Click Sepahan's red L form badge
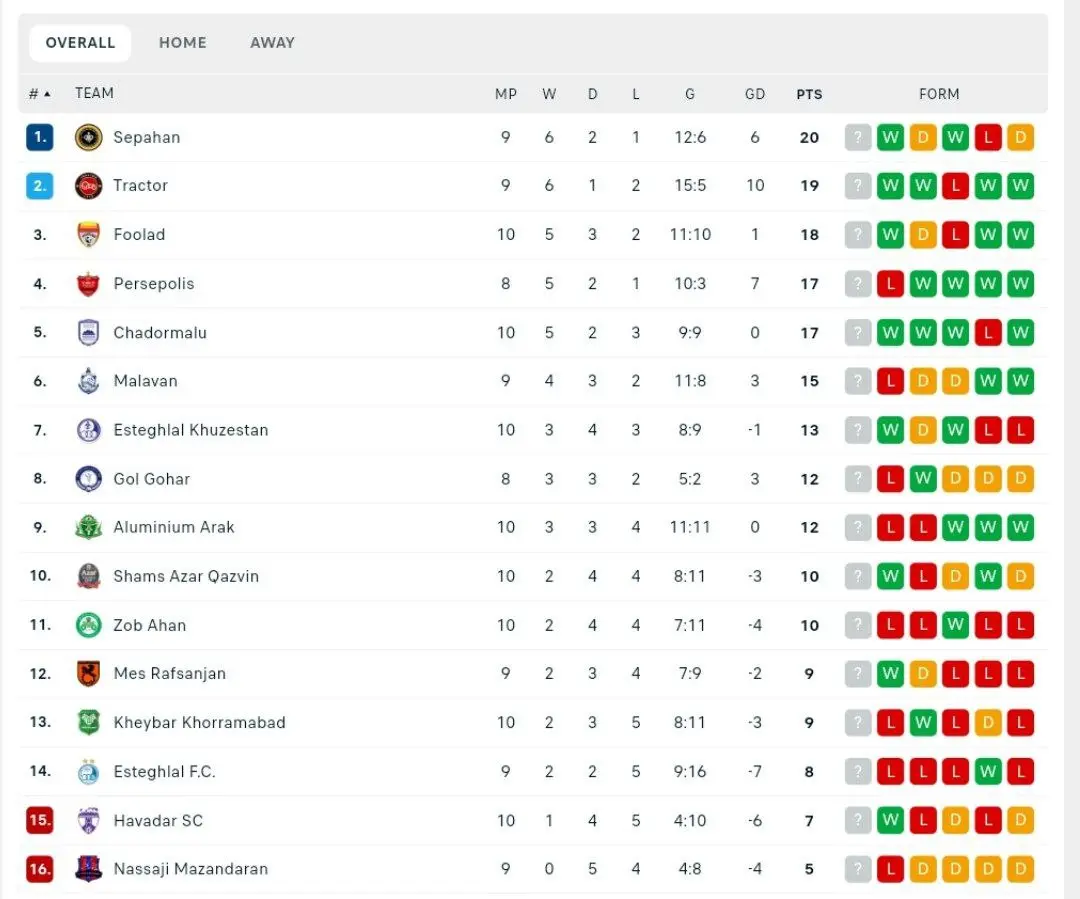The width and height of the screenshot is (1080, 899). [x=988, y=138]
